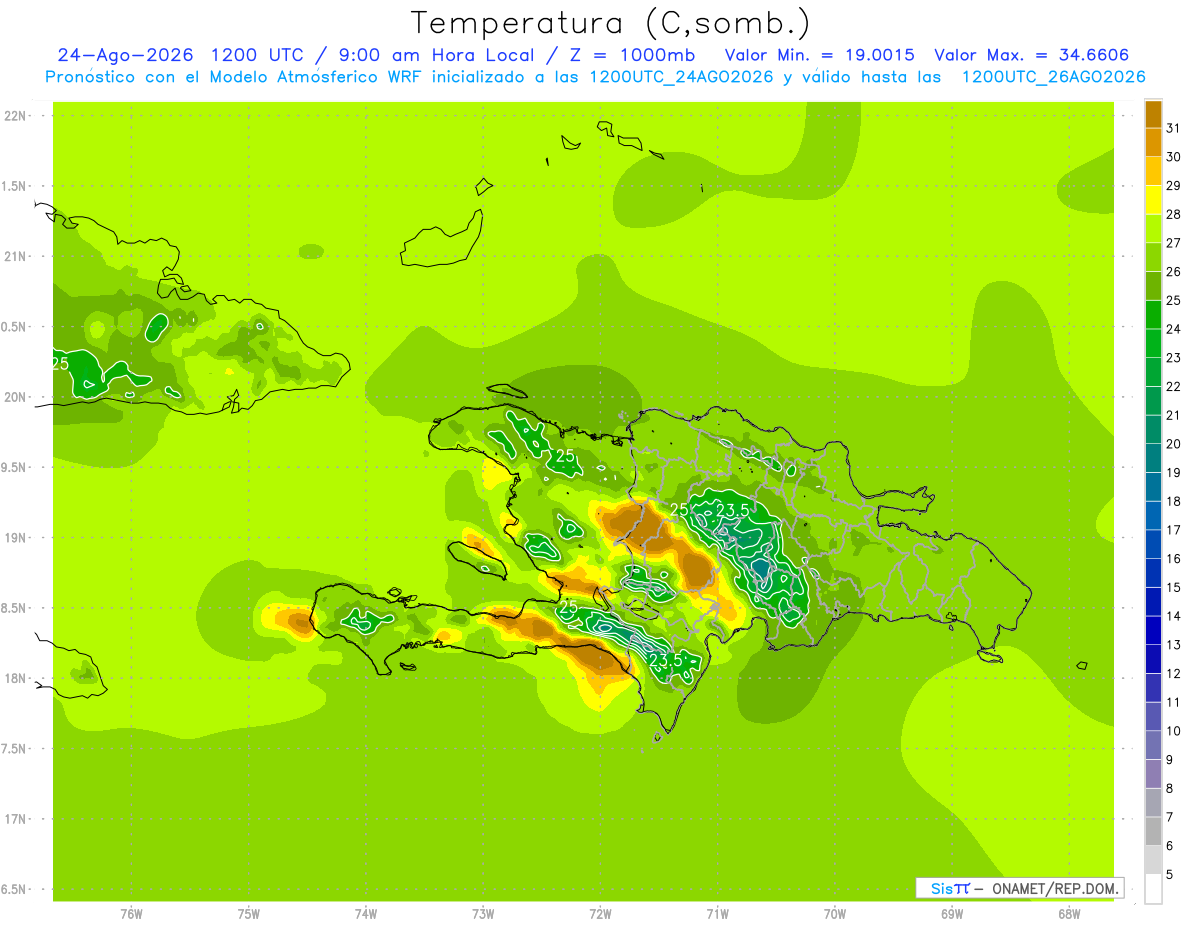Click the '73W' longitude label
The width and height of the screenshot is (1200, 927).
coord(483,914)
